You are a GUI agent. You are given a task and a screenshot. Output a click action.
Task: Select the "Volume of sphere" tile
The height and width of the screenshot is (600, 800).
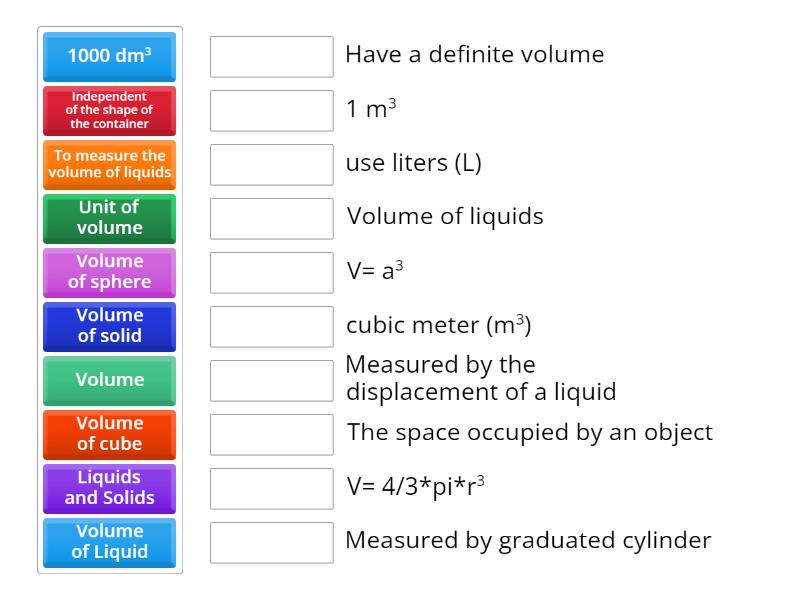click(x=109, y=273)
